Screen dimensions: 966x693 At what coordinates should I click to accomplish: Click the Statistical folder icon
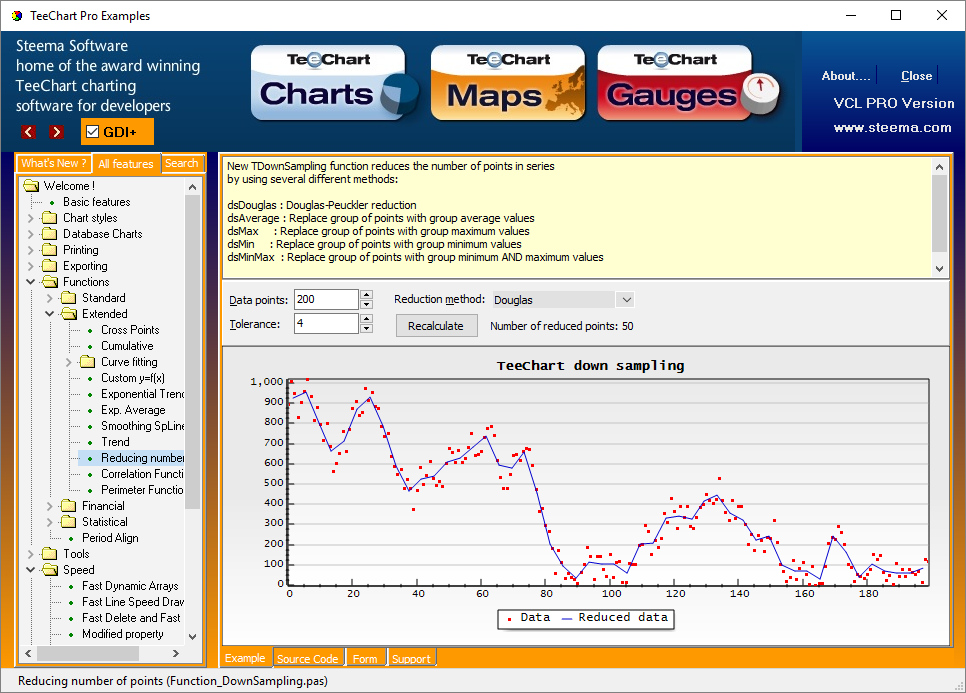click(68, 522)
